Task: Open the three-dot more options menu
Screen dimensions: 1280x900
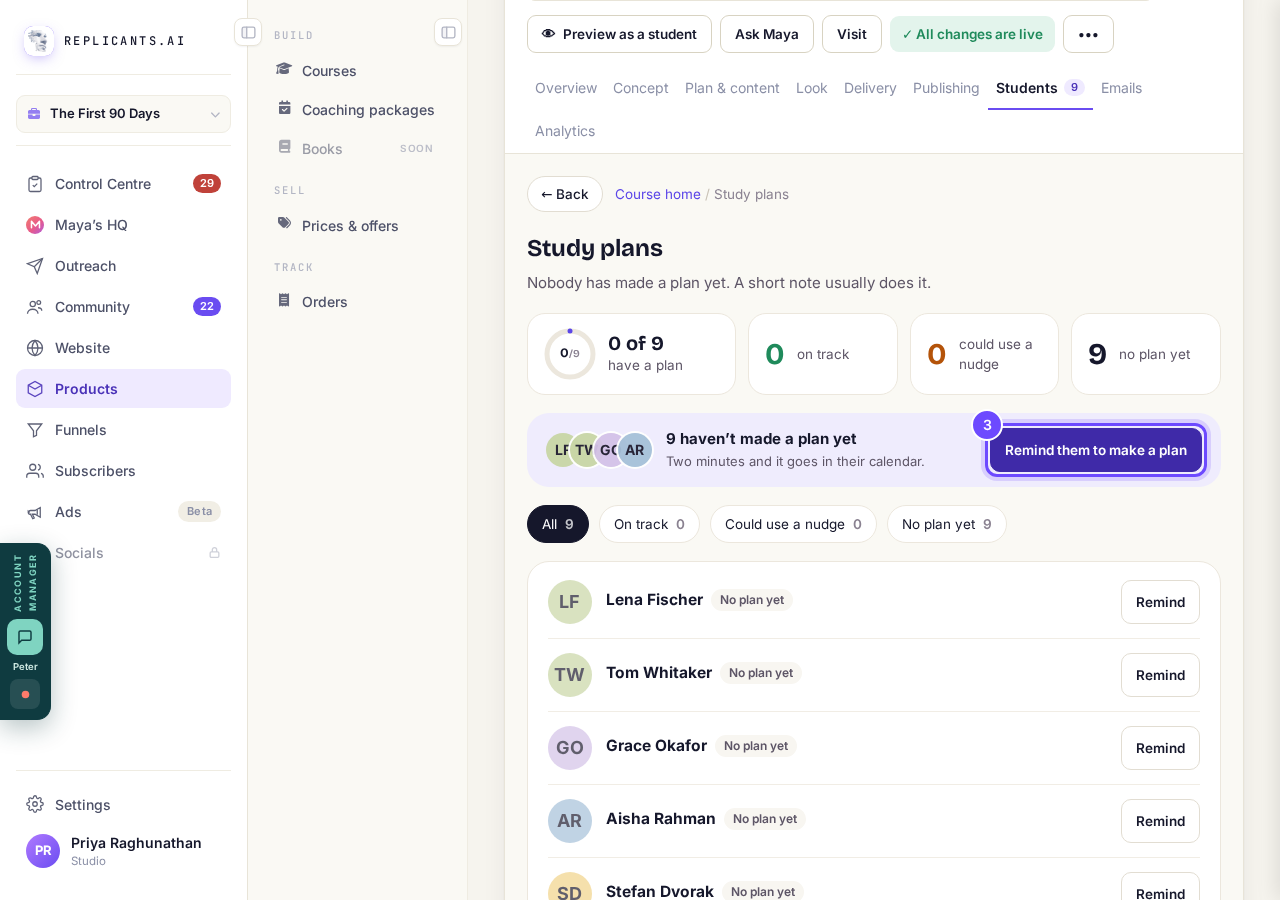Action: [x=1088, y=34]
